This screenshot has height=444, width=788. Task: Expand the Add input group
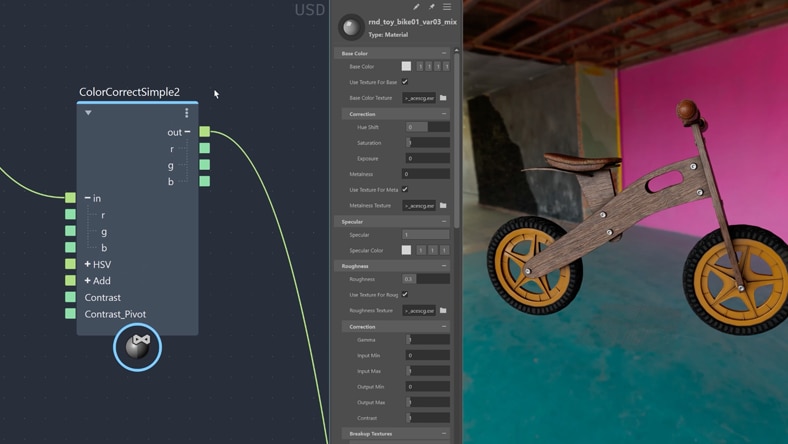[x=87, y=281]
